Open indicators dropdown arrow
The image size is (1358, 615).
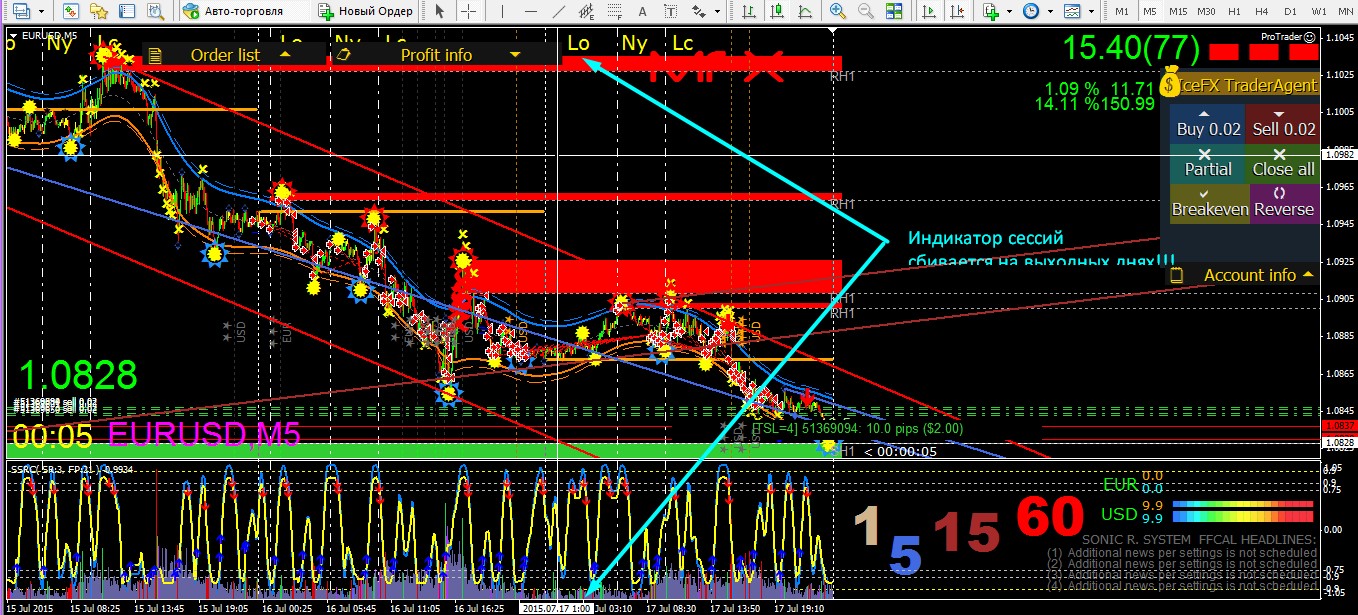pos(1009,11)
